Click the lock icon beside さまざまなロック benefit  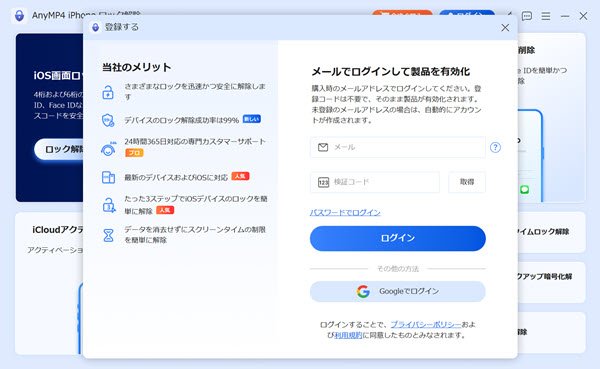click(108, 92)
